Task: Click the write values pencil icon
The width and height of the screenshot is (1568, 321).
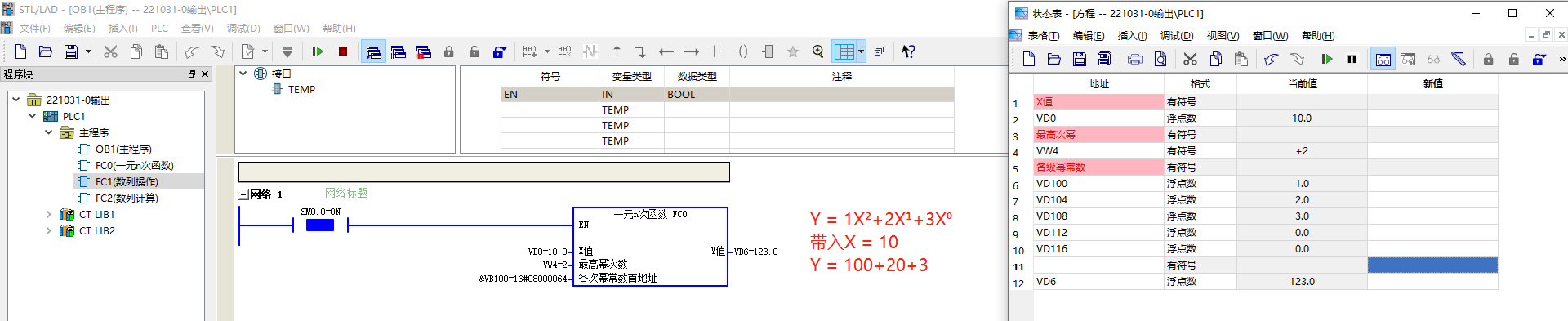Action: [x=1459, y=59]
